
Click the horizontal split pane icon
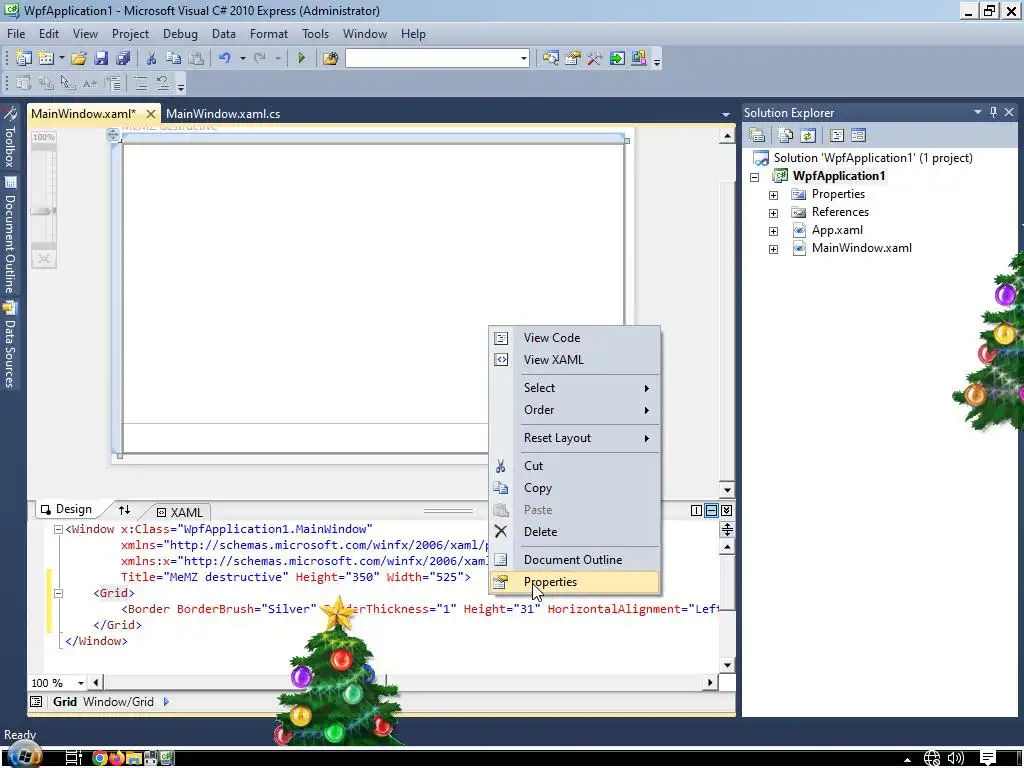(x=712, y=511)
